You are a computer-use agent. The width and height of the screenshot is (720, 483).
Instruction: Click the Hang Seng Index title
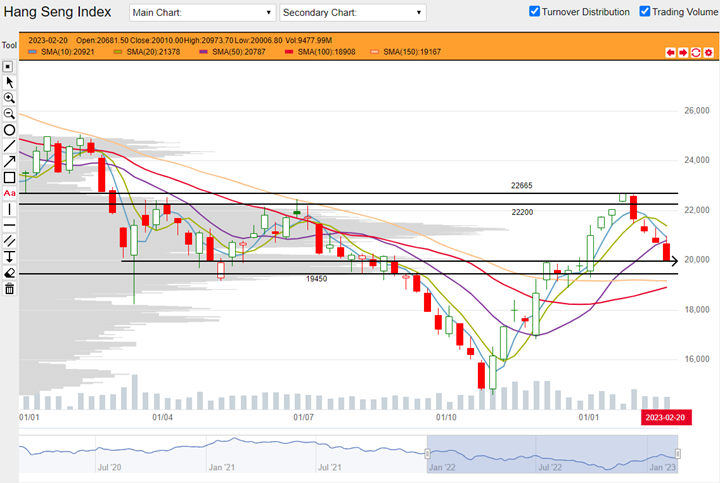[57, 12]
